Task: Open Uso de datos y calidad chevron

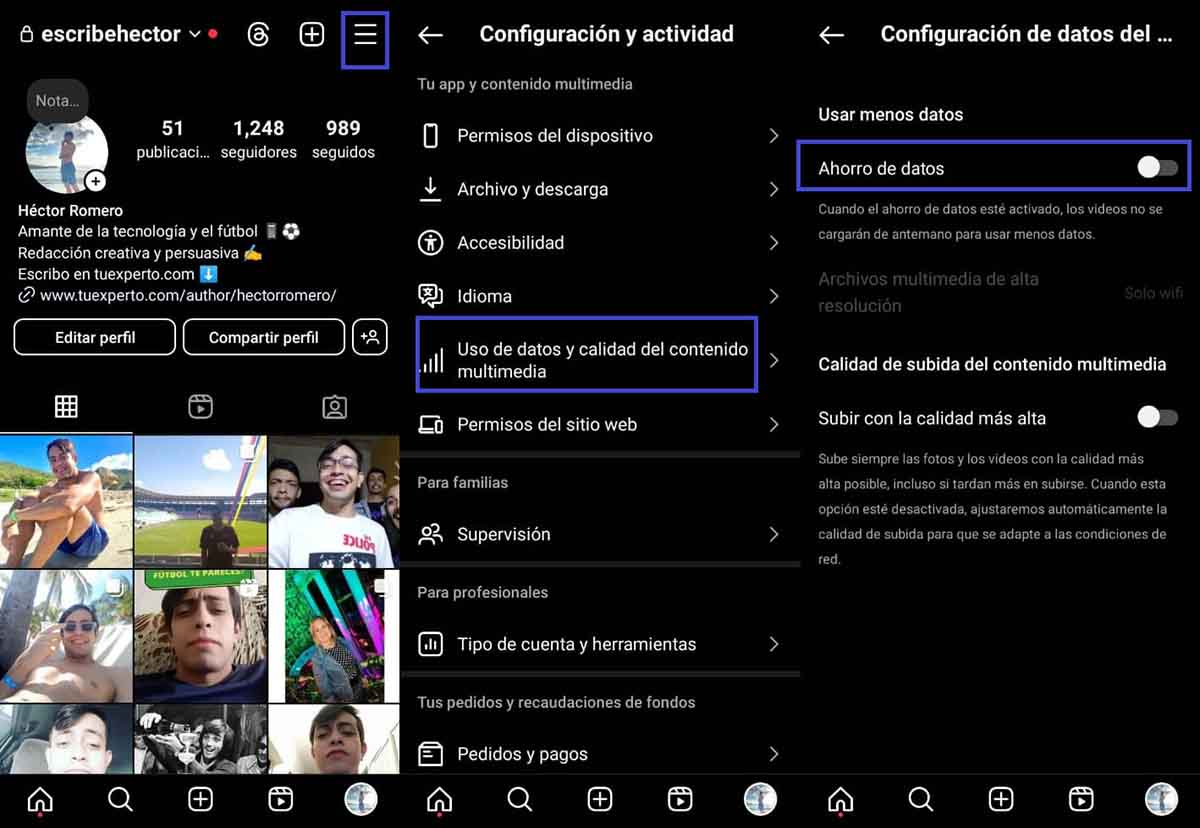Action: (x=774, y=360)
